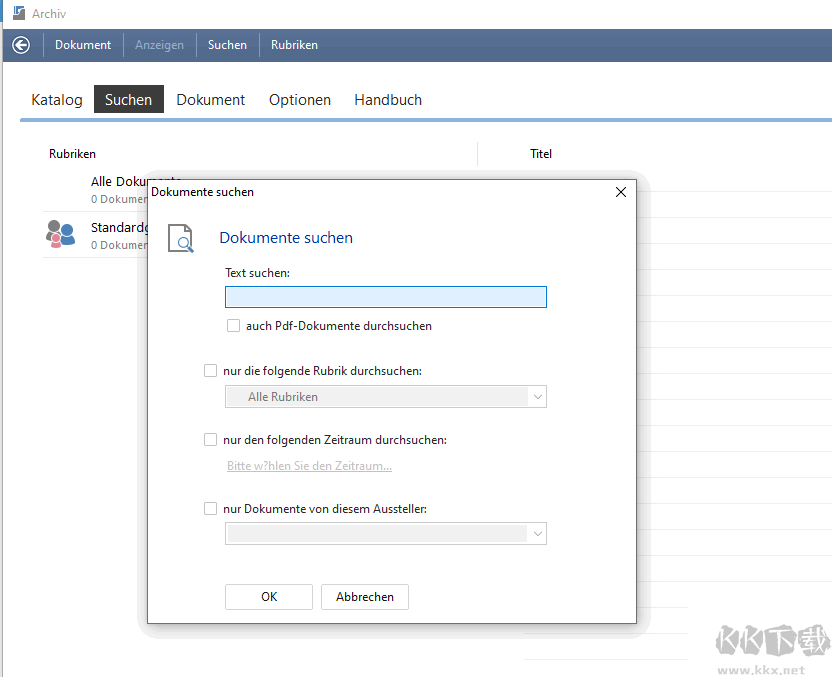Open the Rubriken toolbar menu
Viewport: 832px width, 677px height.
294,45
